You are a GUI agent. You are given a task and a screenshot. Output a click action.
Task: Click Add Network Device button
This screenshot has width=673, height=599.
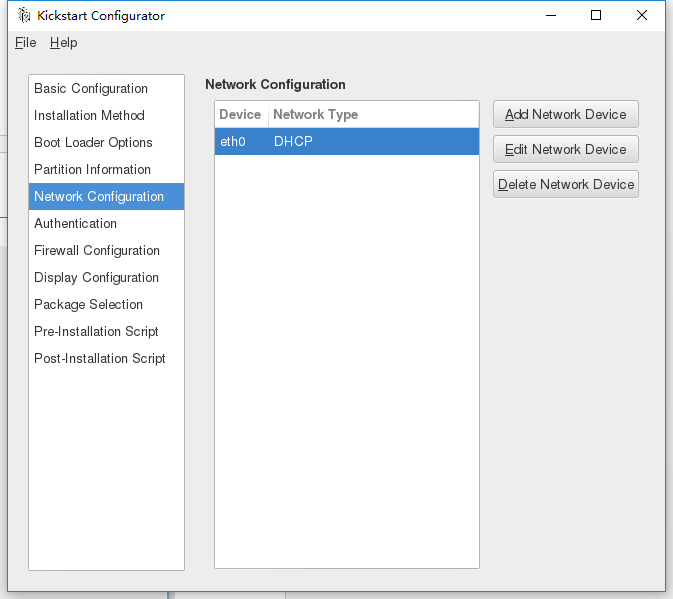tap(565, 115)
